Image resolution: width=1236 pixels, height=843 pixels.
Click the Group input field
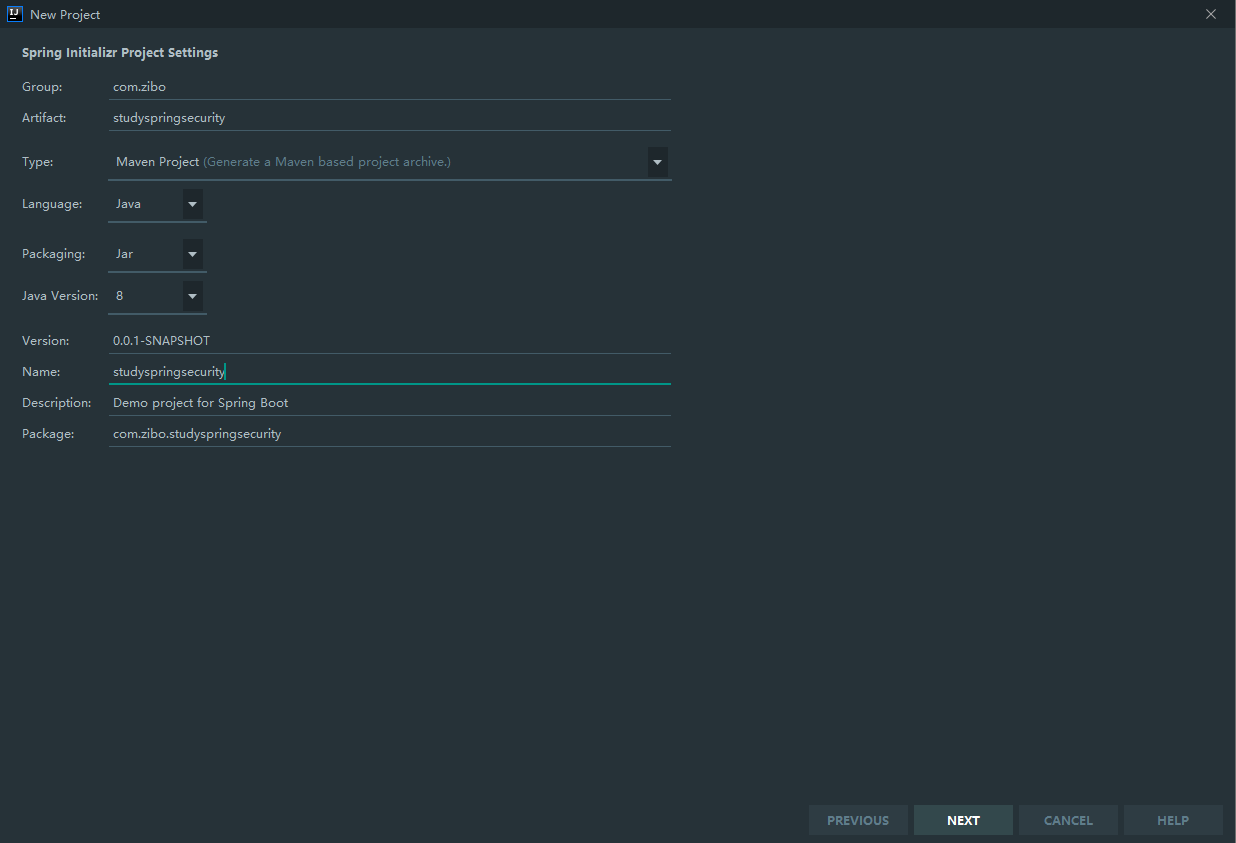pos(390,87)
